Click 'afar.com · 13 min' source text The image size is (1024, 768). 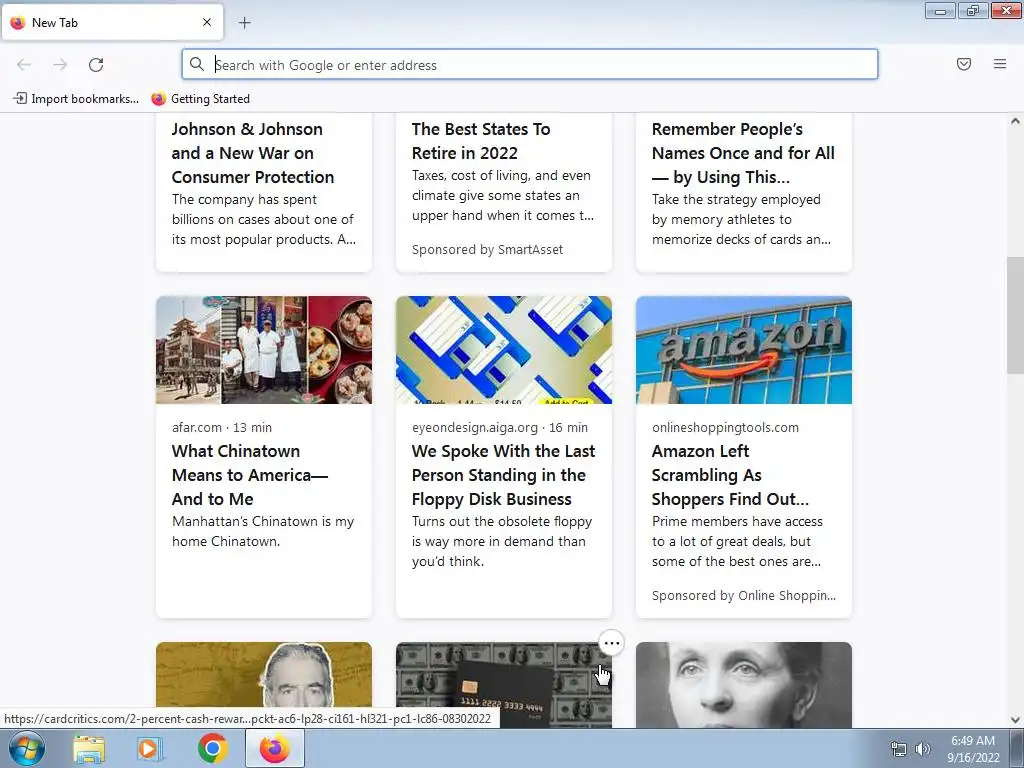(221, 428)
